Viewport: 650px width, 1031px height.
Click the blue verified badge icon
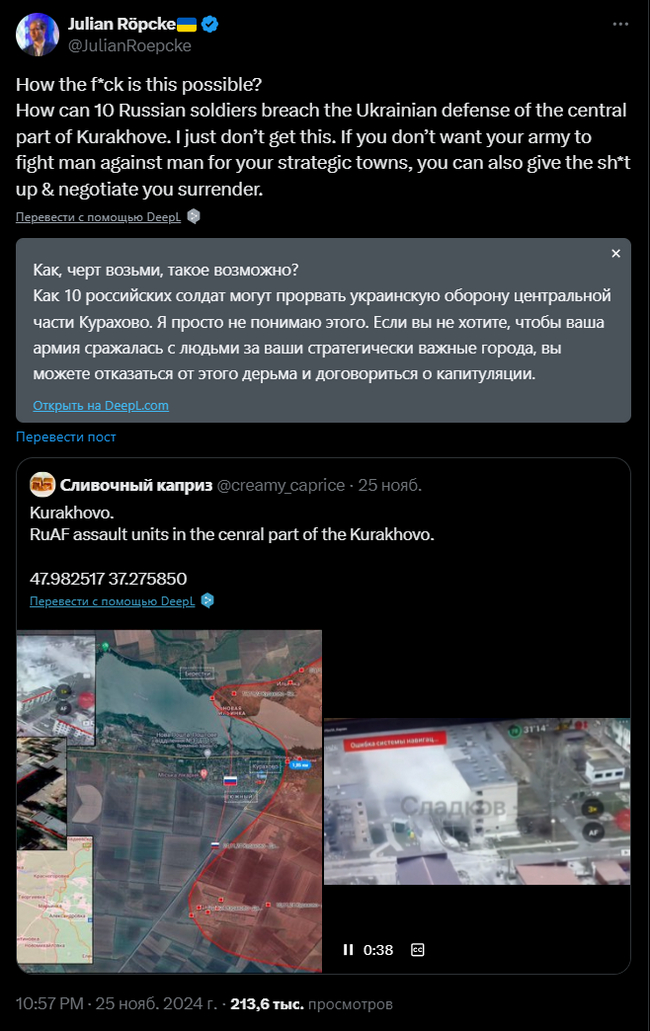pyautogui.click(x=210, y=24)
